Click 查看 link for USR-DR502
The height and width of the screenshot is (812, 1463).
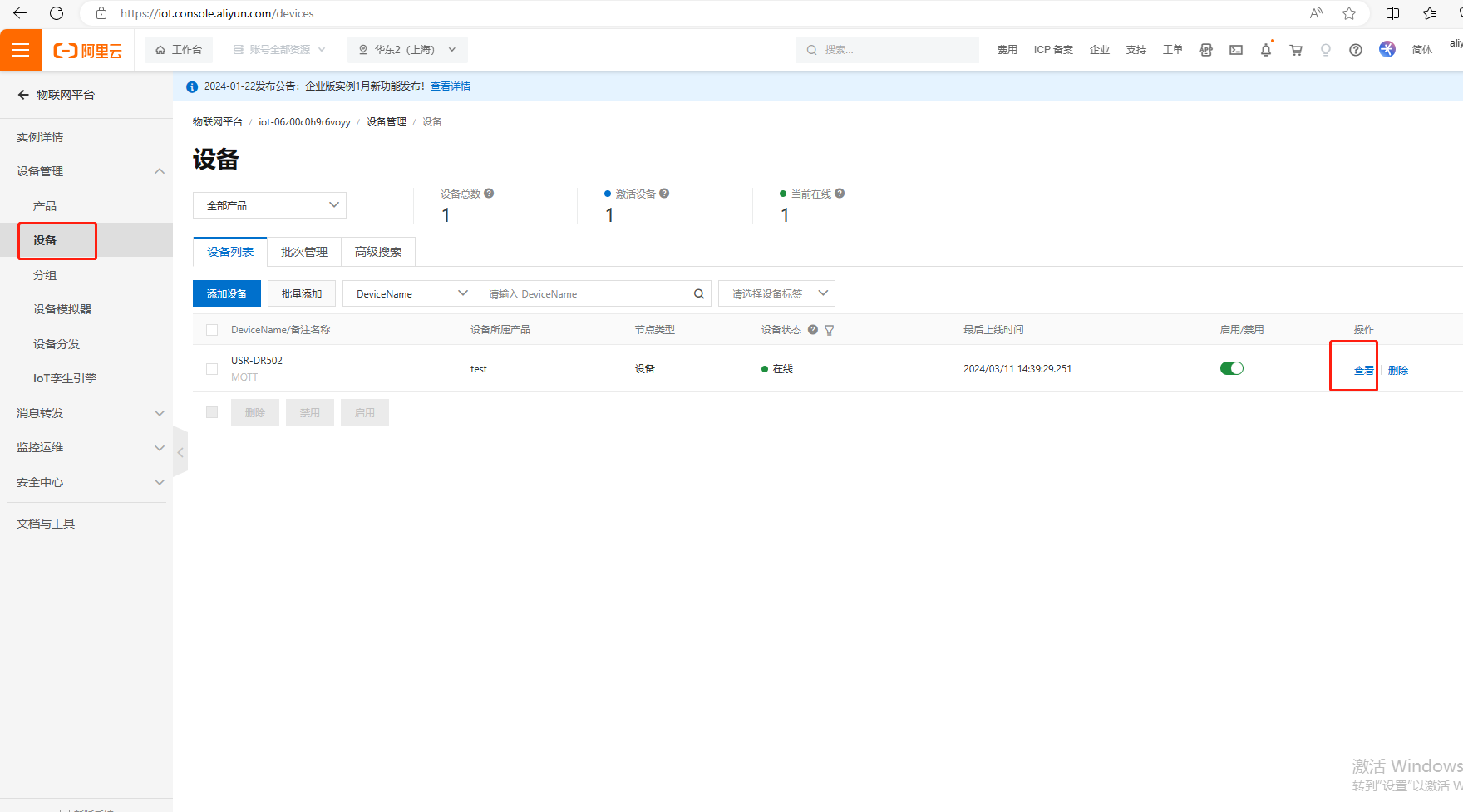point(1363,371)
